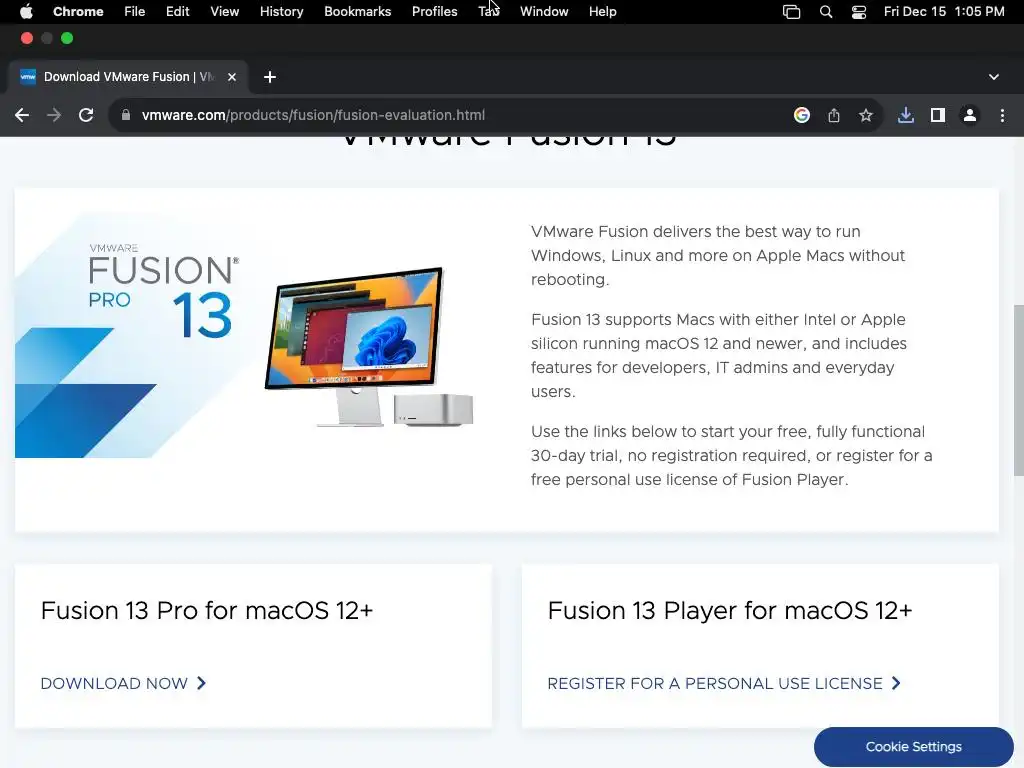This screenshot has height=768, width=1024.
Task: Click the Fusion 13 Player for macOS 12+ heading
Action: pos(729,611)
